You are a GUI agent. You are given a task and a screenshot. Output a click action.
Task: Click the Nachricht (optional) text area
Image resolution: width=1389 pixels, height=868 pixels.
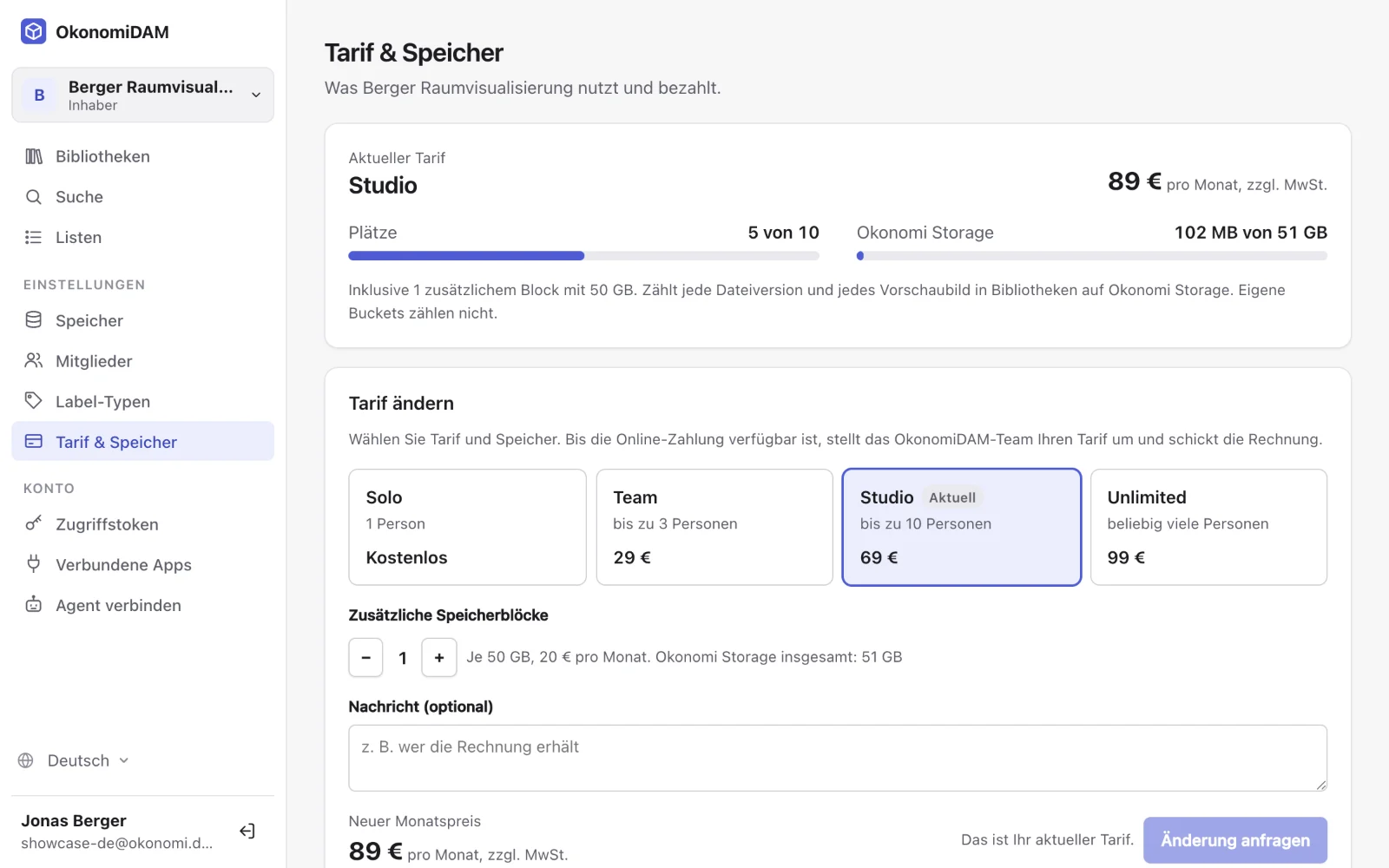pyautogui.click(x=838, y=758)
